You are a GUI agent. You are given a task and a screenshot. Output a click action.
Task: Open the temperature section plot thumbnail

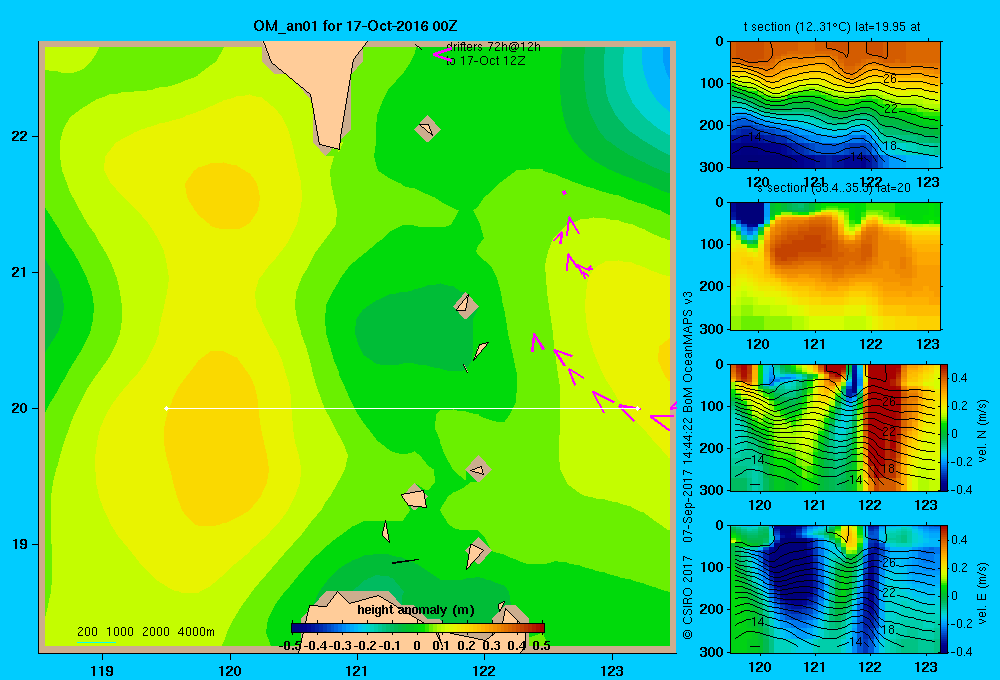[x=835, y=105]
